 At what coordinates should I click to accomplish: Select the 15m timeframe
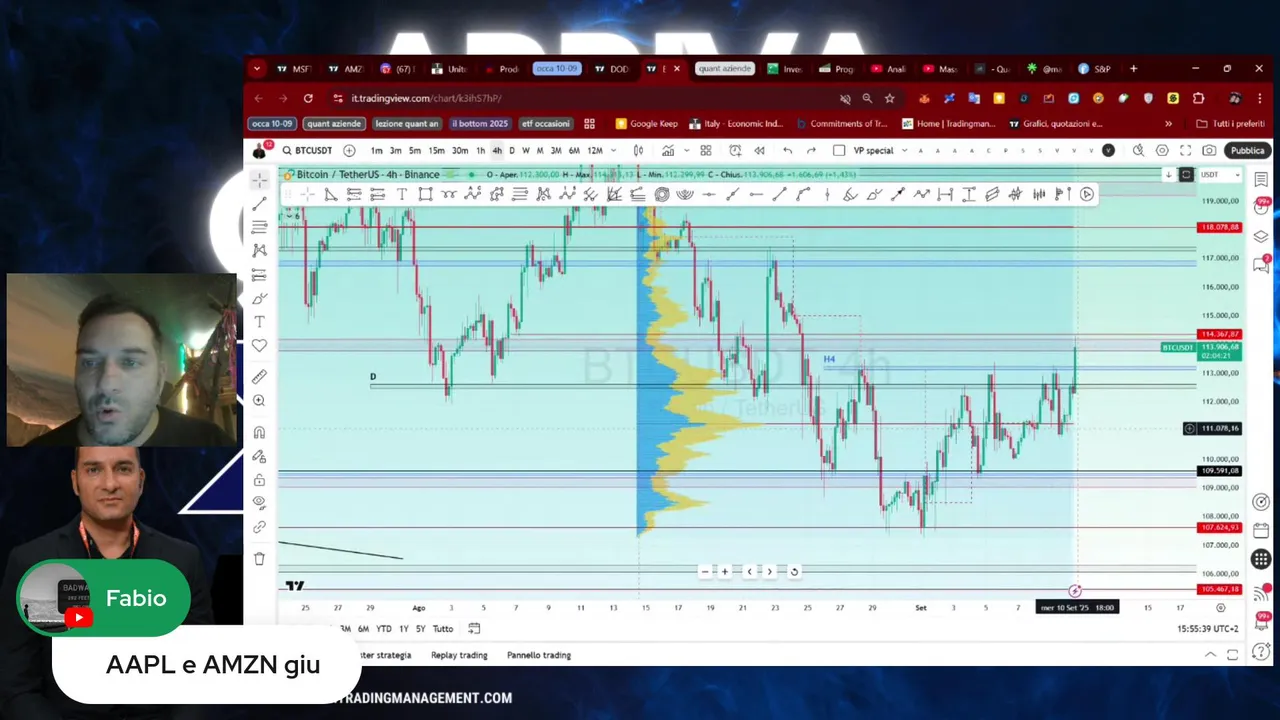(436, 150)
